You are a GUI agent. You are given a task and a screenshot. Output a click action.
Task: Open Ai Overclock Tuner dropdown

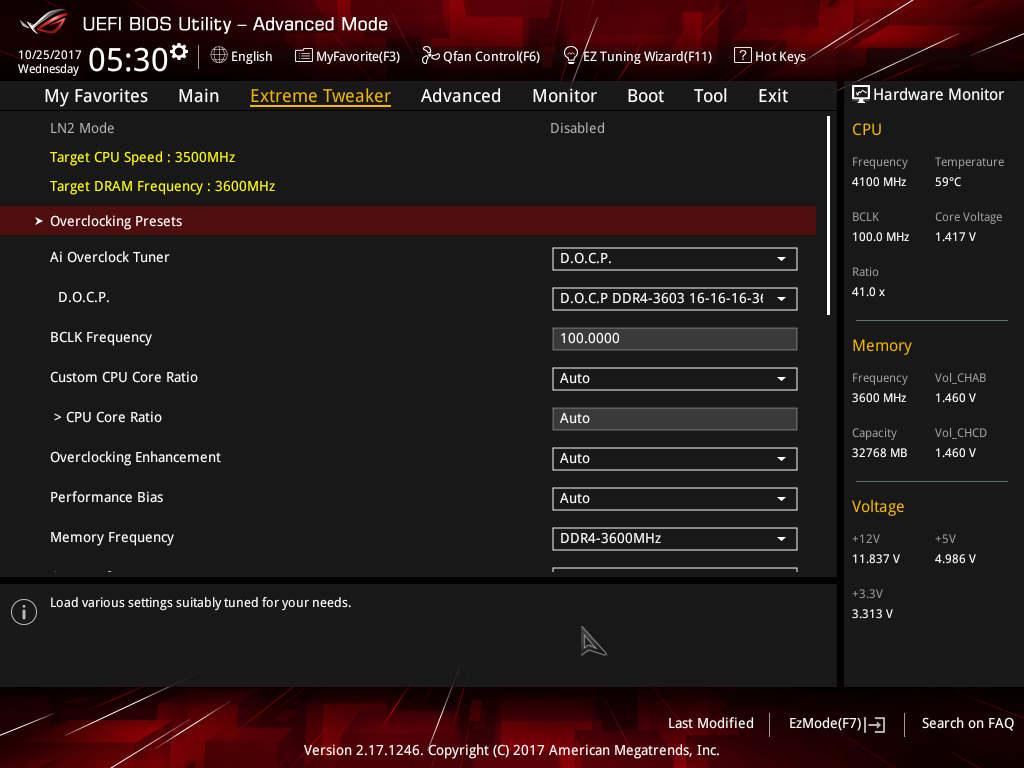[x=675, y=259]
